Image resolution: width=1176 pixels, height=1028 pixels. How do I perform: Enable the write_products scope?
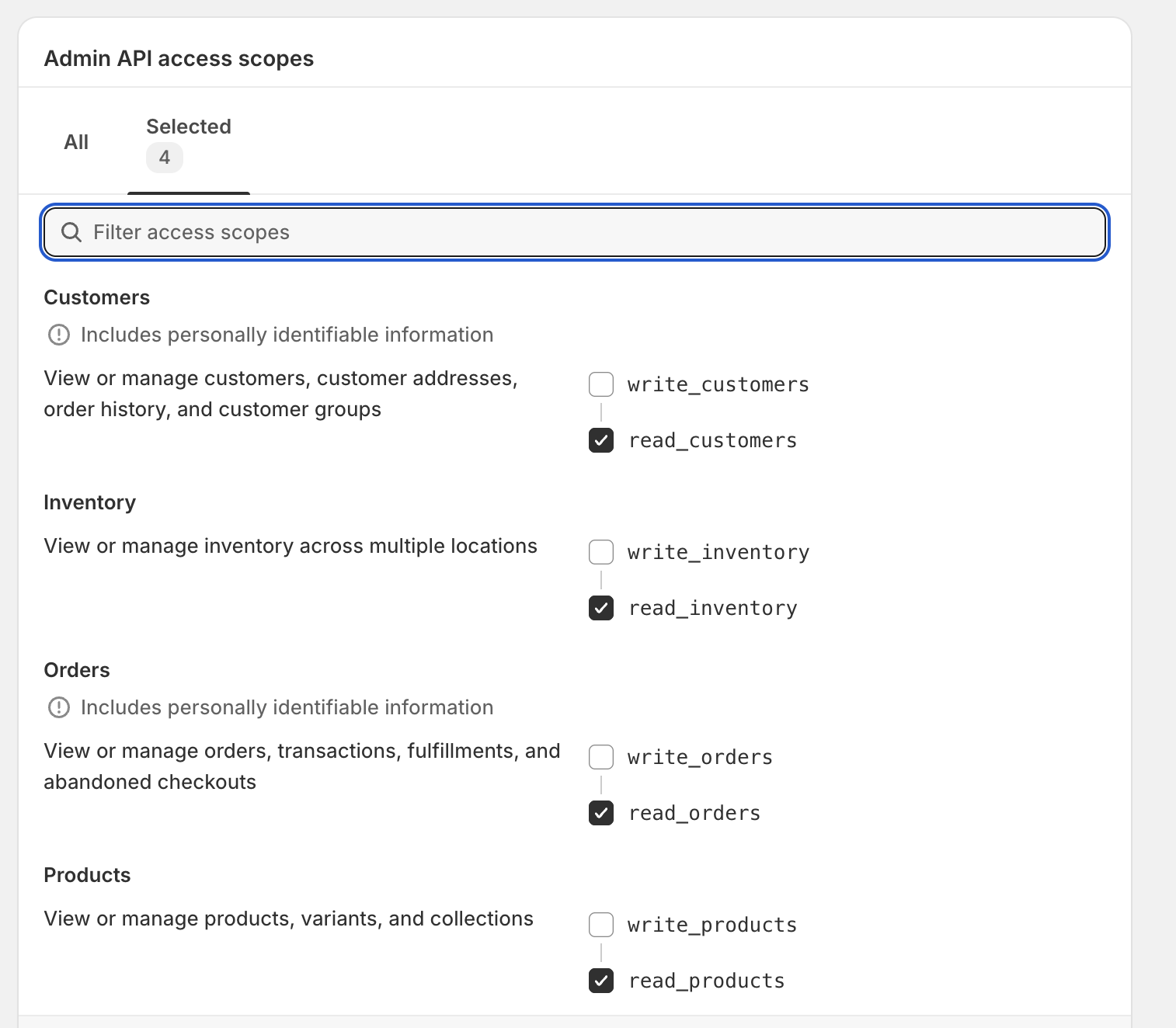600,924
